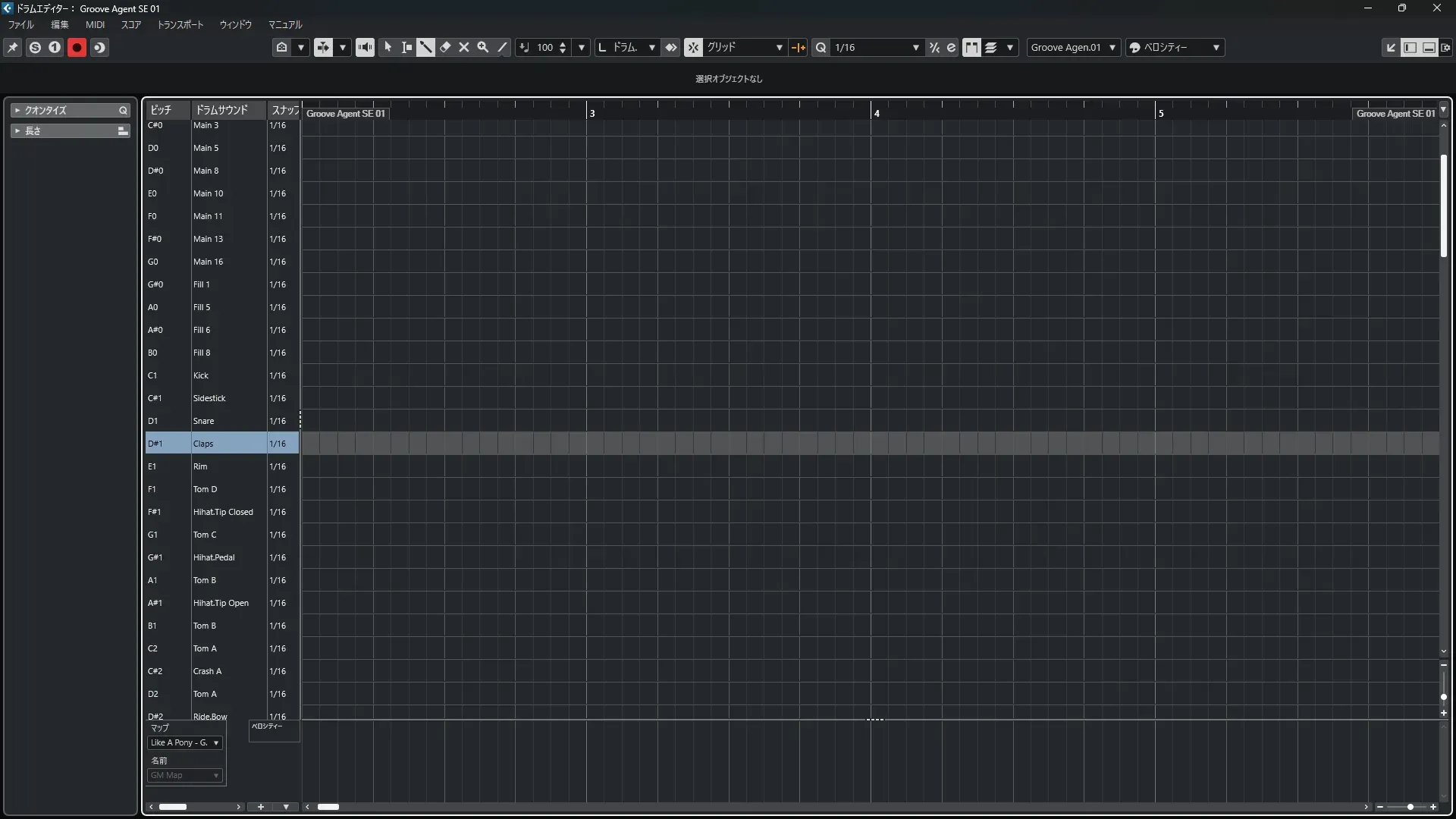Screen dimensions: 1456x819
Task: Select the Erase tool
Action: (445, 47)
